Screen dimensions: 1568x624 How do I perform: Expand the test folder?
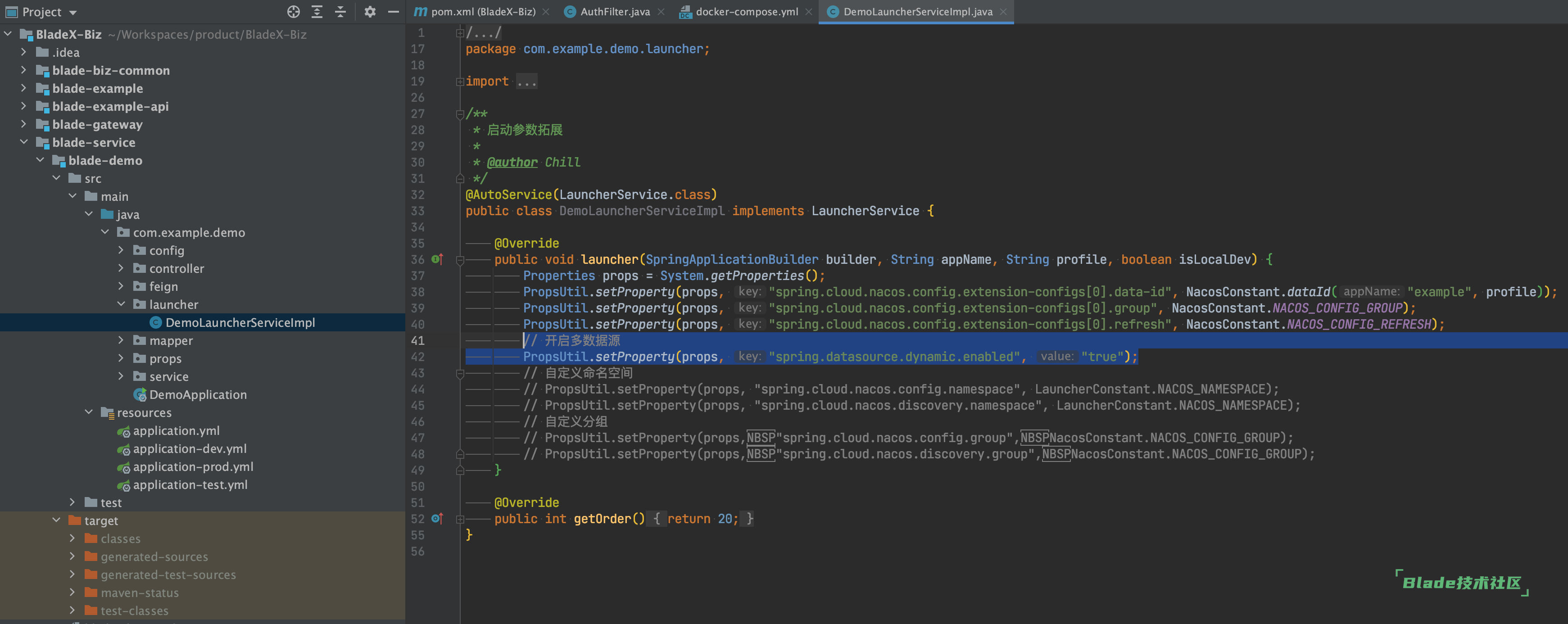pos(73,502)
